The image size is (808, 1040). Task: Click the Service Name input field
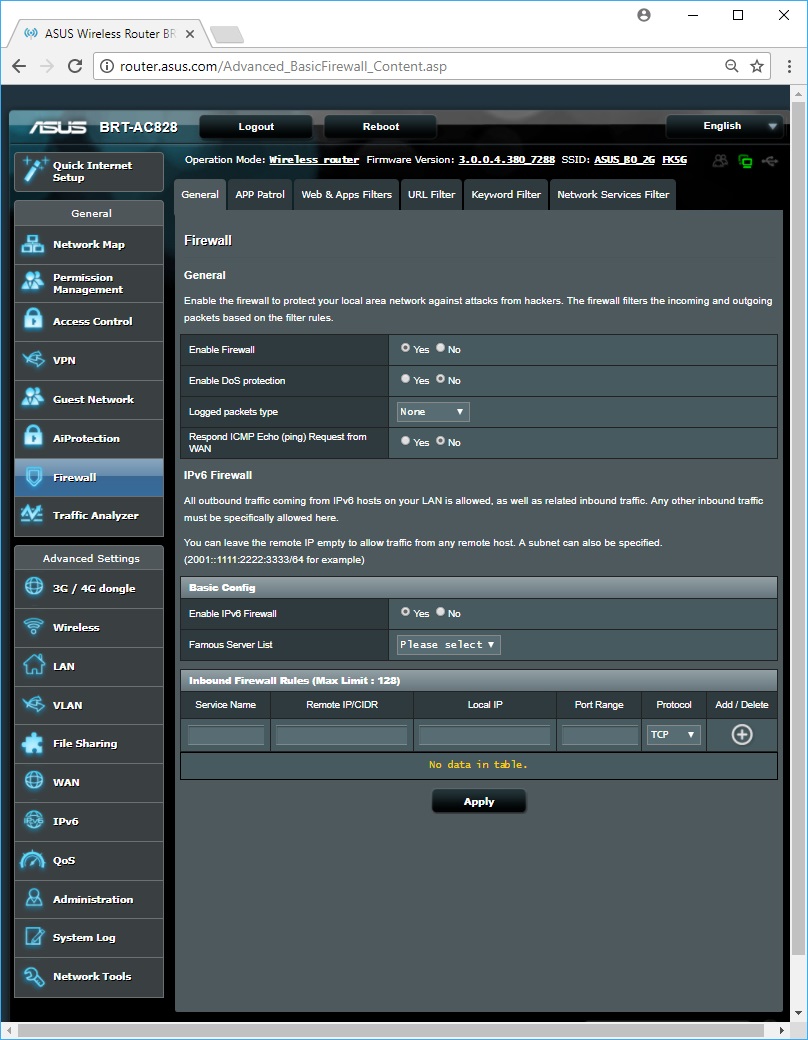coord(226,736)
